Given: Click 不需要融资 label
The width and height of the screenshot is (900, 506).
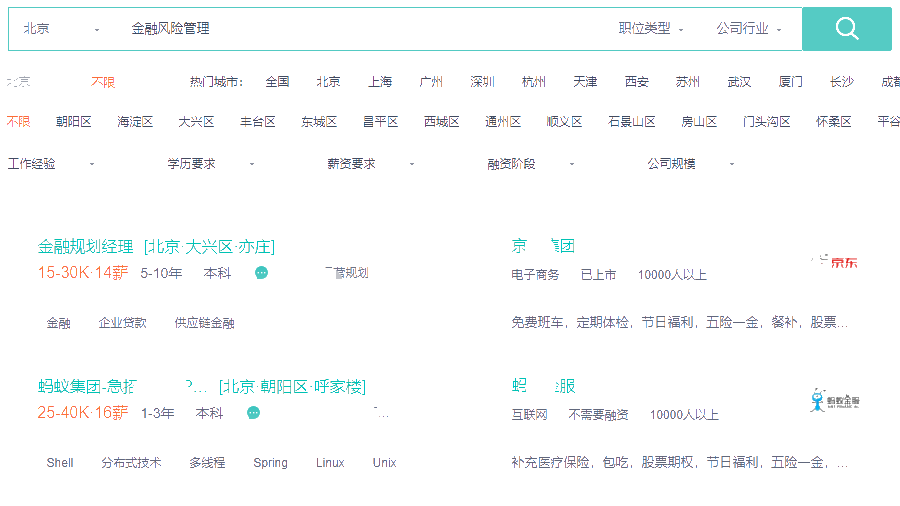Looking at the screenshot, I should [x=598, y=415].
